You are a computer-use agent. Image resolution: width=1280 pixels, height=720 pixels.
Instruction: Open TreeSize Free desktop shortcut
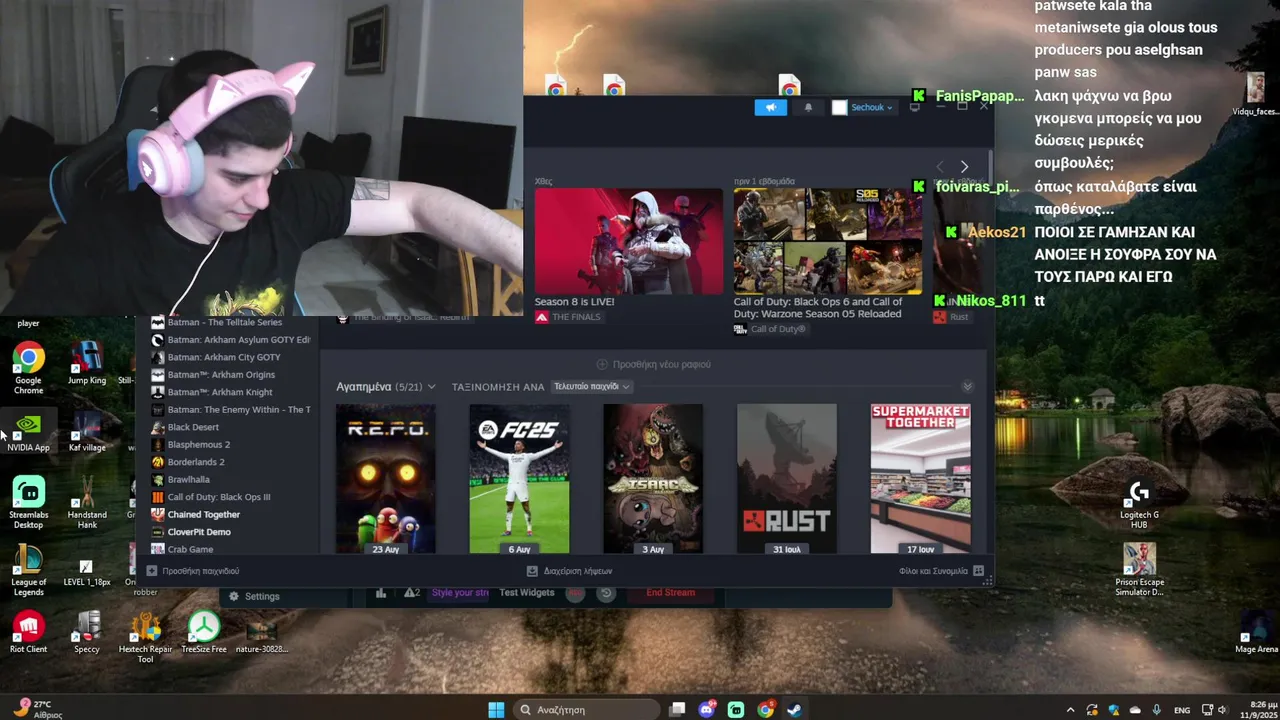pos(204,633)
